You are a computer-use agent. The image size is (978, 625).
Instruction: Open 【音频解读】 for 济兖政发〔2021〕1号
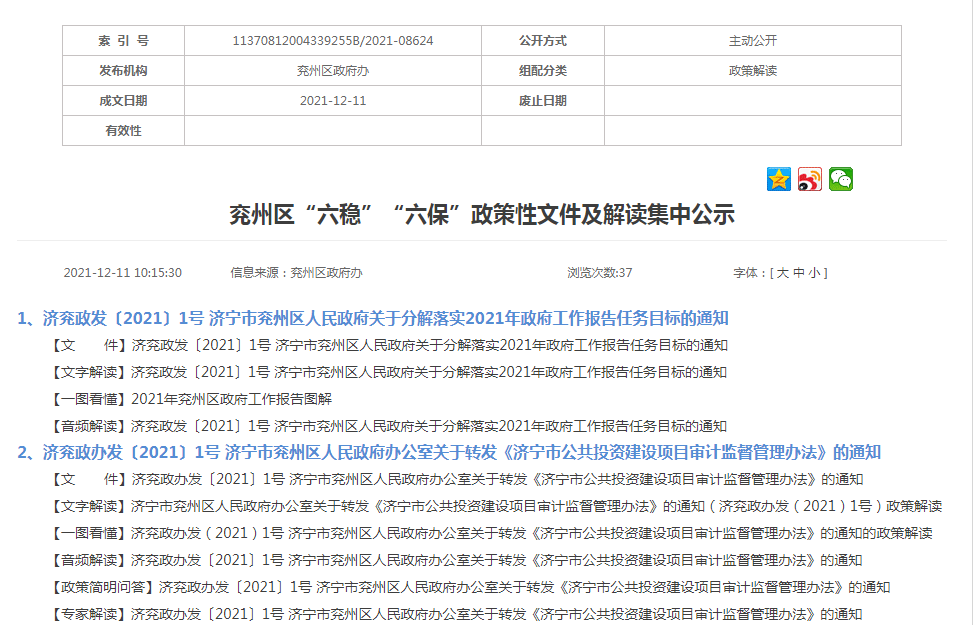(x=429, y=426)
